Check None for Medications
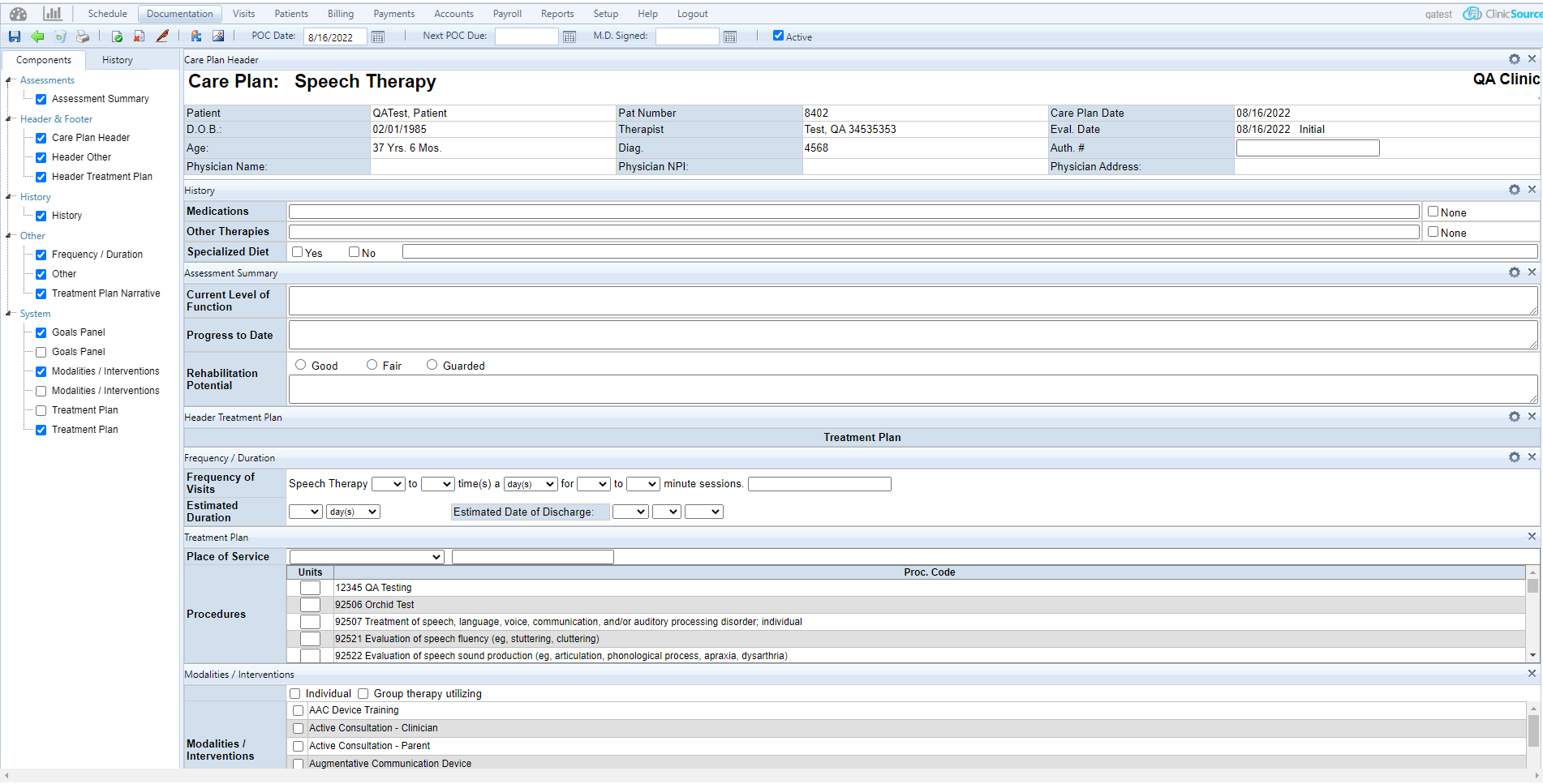This screenshot has width=1543, height=784. point(1433,211)
